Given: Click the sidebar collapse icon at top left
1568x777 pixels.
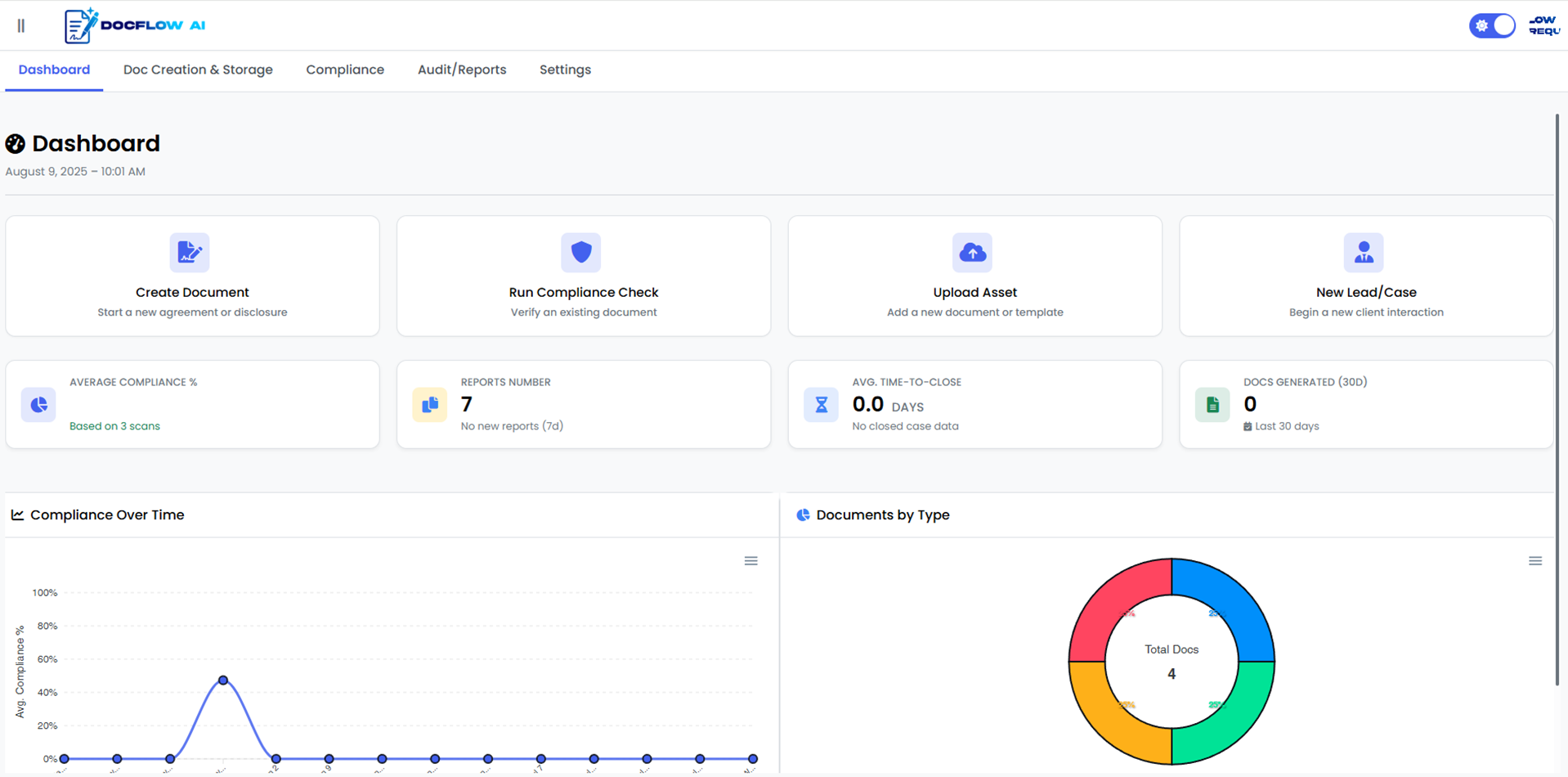Looking at the screenshot, I should point(21,26).
